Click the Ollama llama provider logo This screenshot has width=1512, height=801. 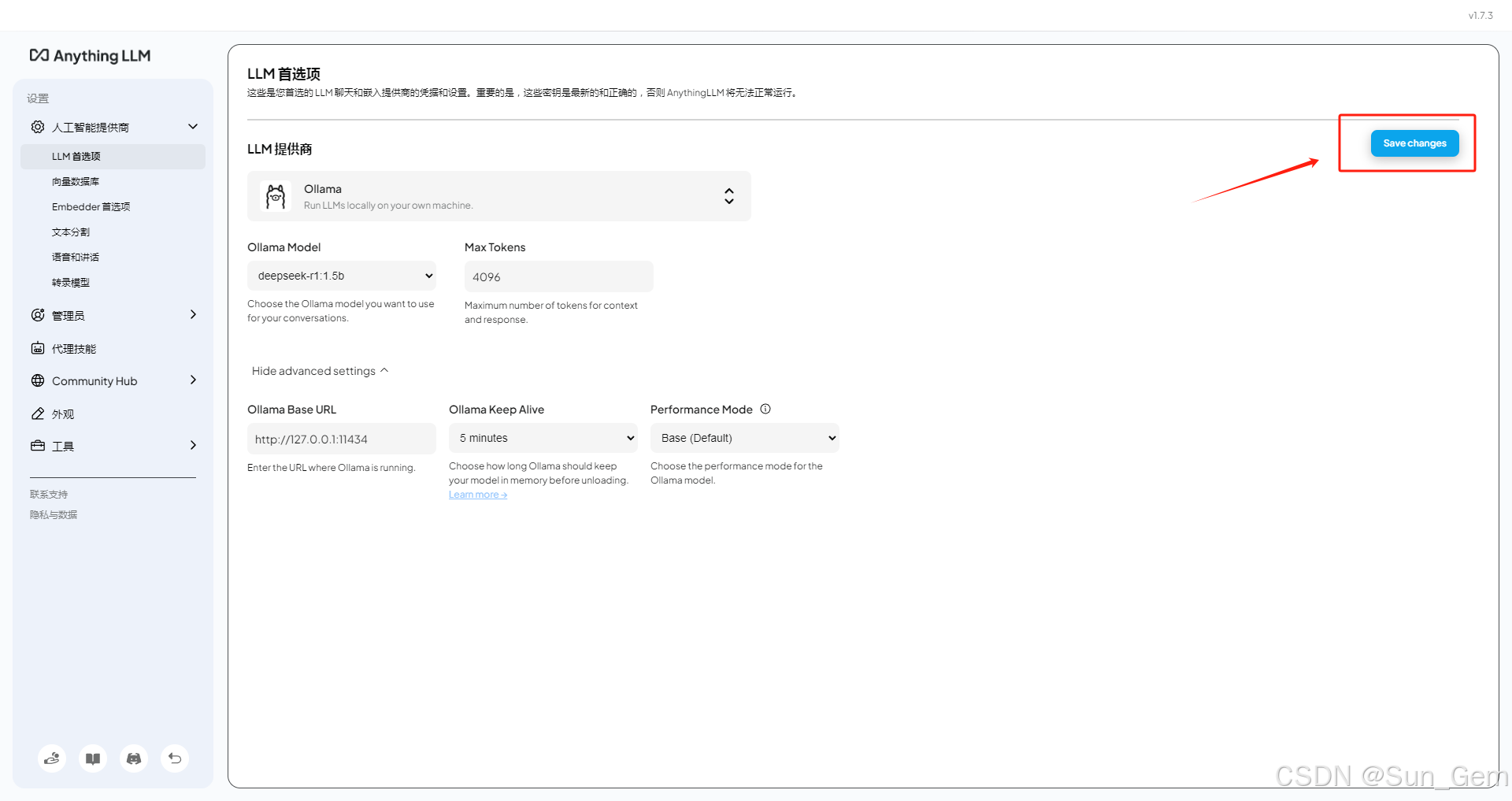[275, 195]
